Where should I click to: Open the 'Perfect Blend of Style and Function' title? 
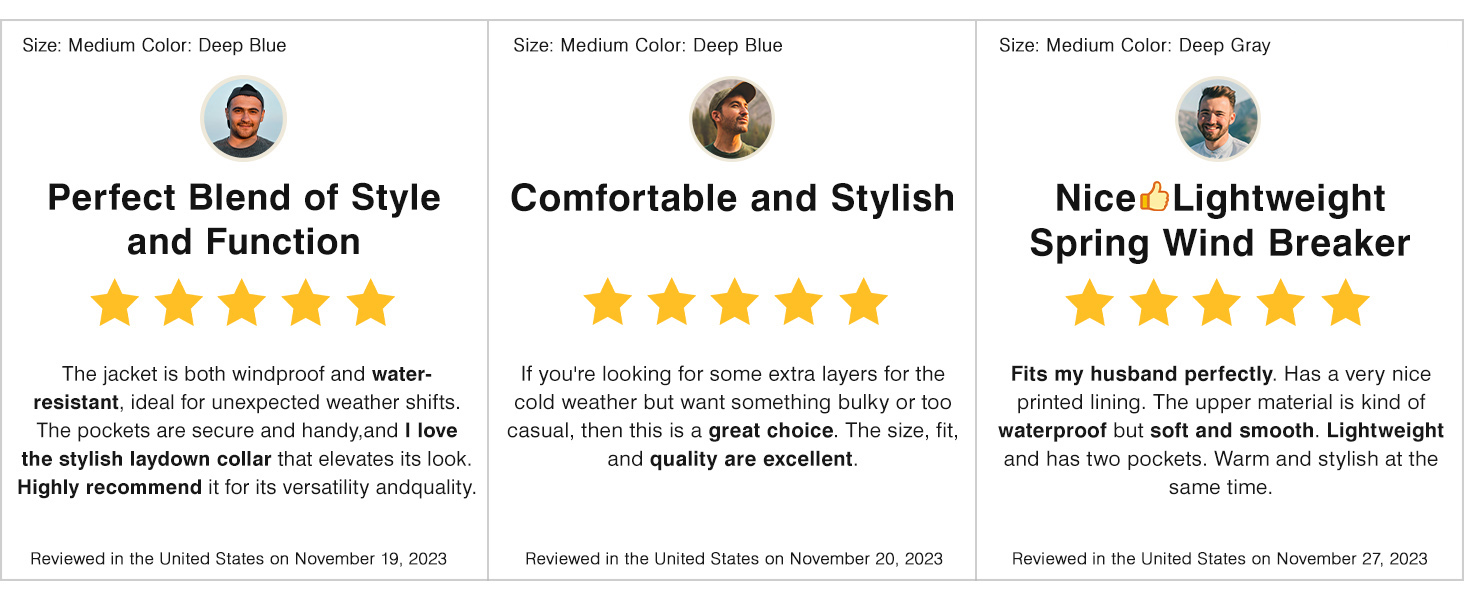(x=244, y=219)
